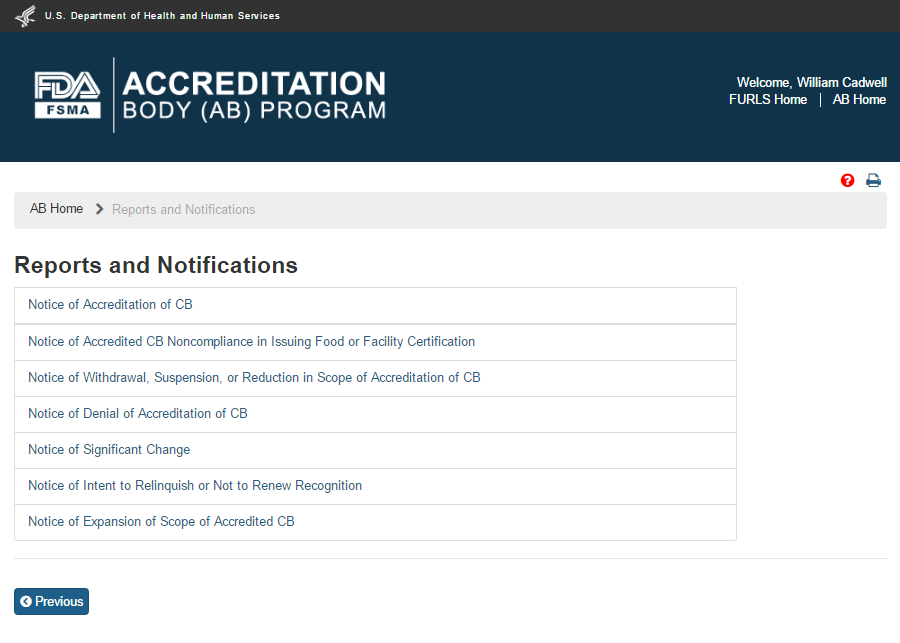Select Notice of Withdrawal, Suspension, or Reduction
Viewport: 900px width, 643px height.
254,378
